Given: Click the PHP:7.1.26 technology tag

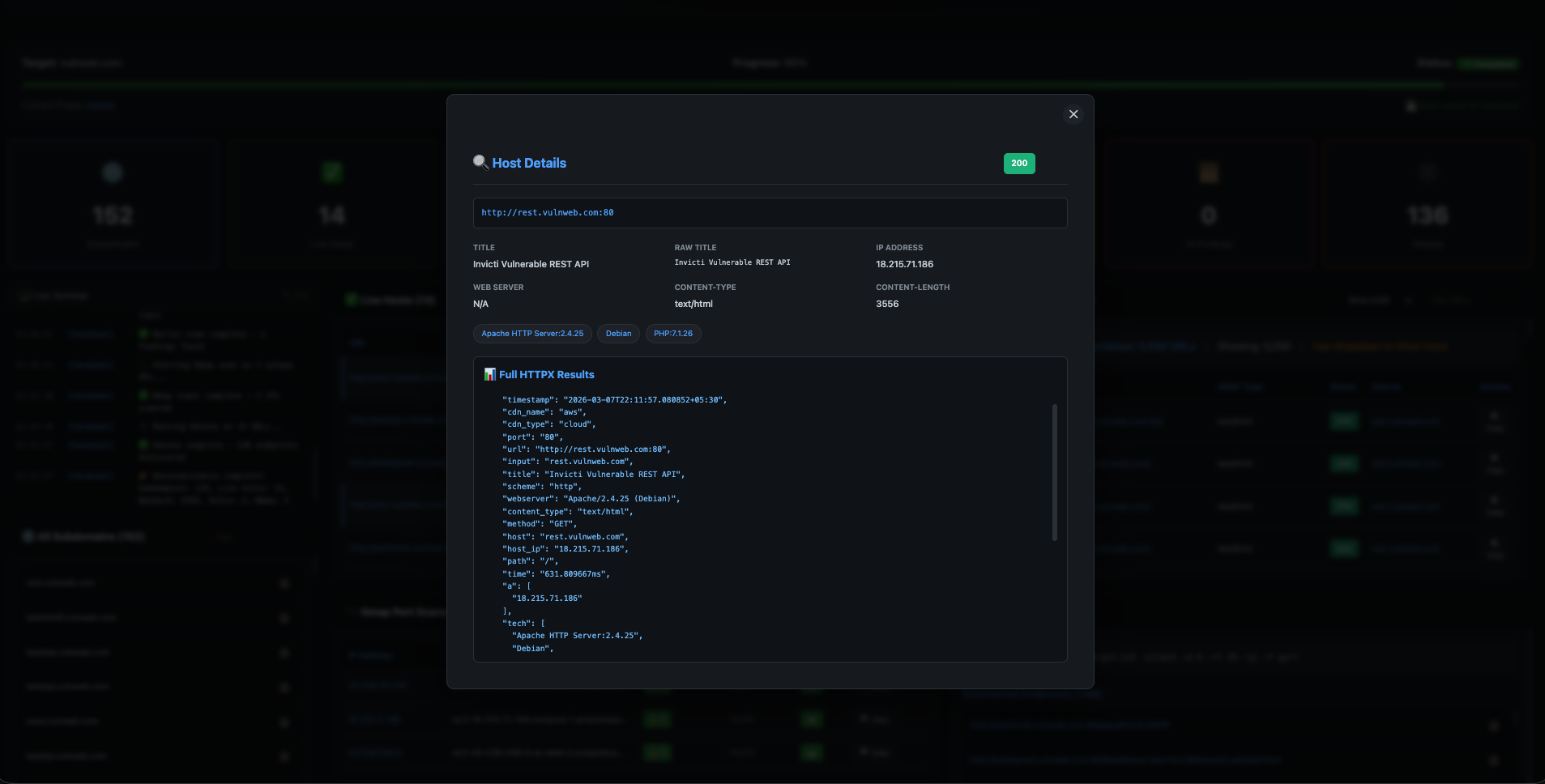Looking at the screenshot, I should tap(672, 334).
